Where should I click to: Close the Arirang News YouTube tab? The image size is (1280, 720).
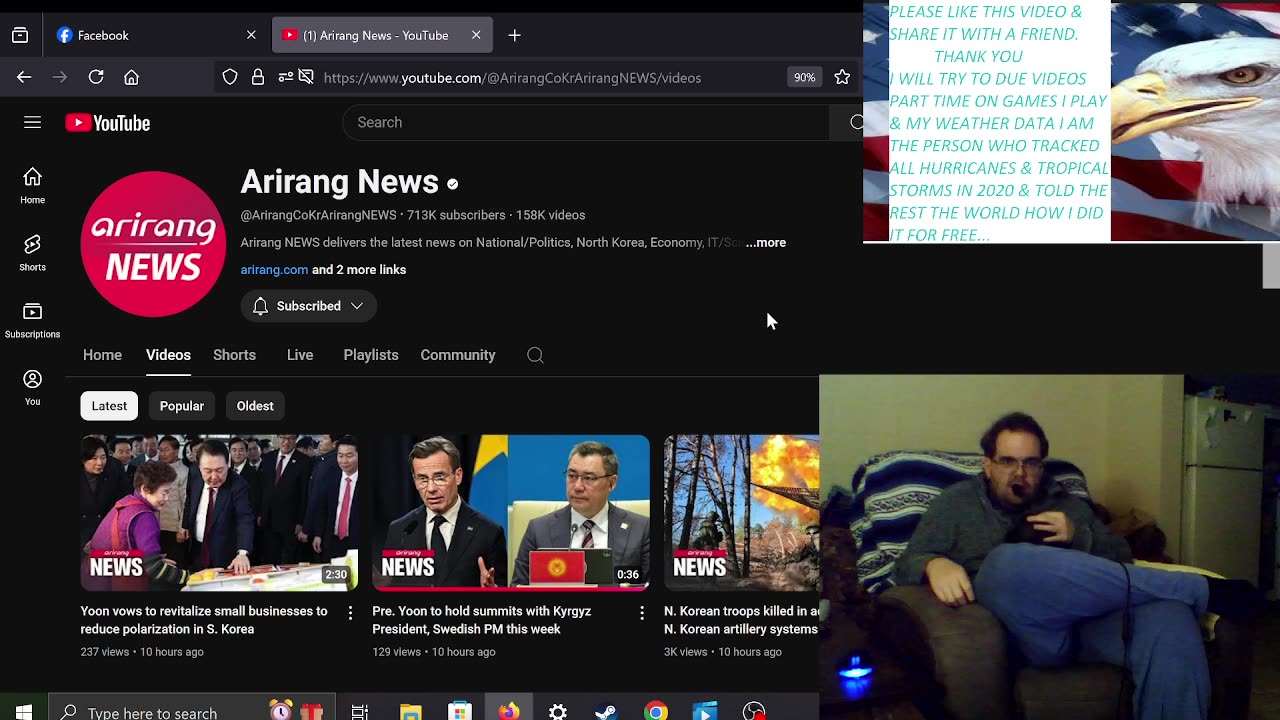(x=476, y=35)
